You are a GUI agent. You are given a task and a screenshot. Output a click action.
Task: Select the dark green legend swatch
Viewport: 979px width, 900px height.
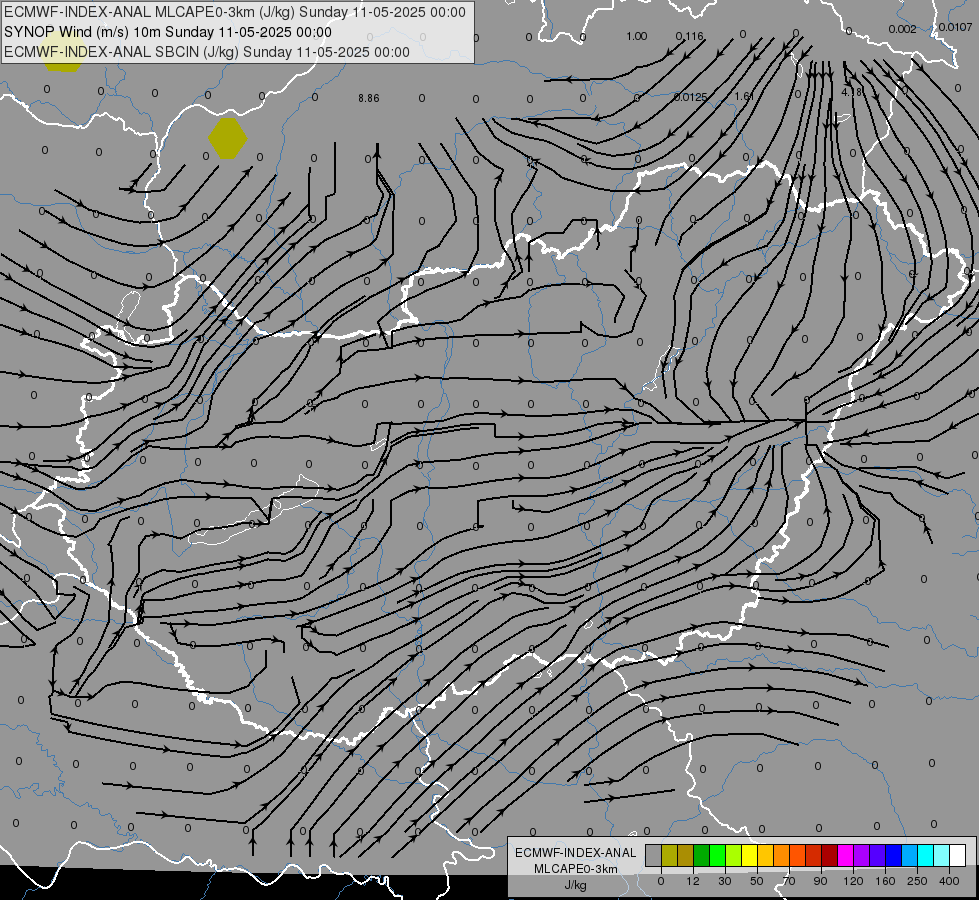(702, 855)
